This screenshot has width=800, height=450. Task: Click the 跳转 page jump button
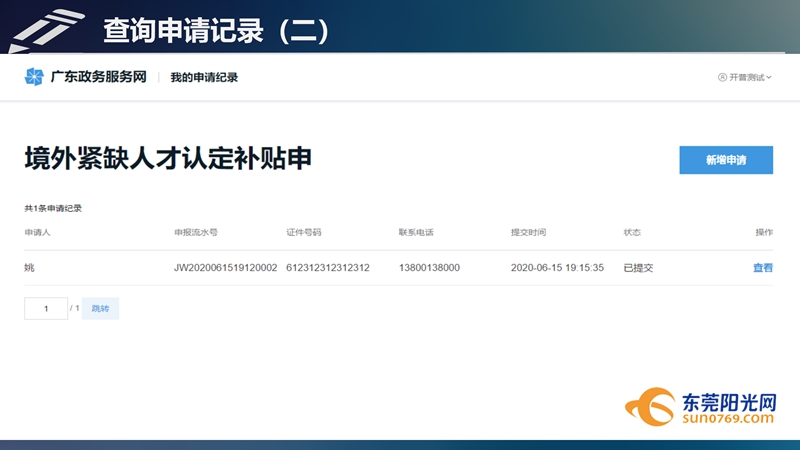coord(100,309)
